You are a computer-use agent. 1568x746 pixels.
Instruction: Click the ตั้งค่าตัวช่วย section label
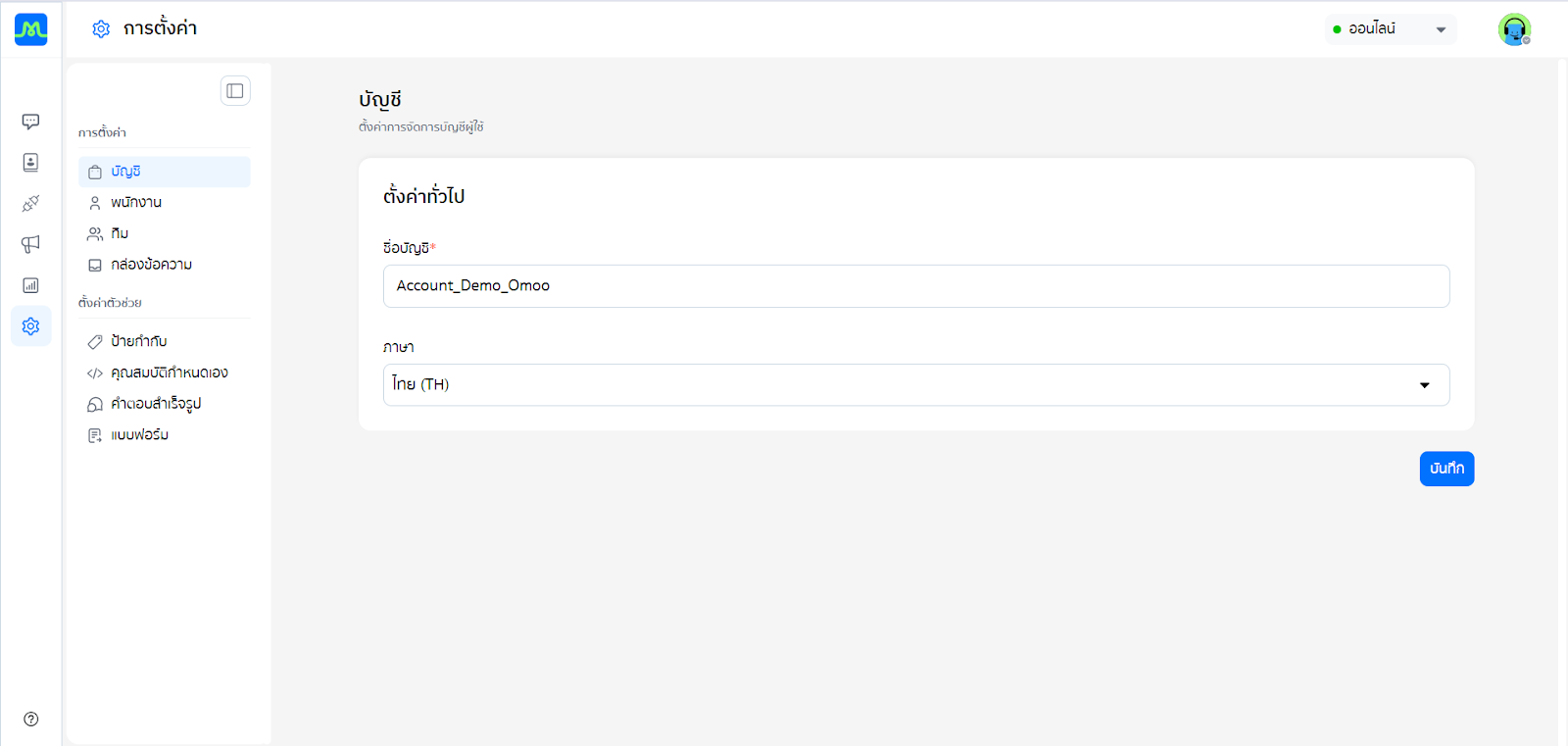[110, 303]
